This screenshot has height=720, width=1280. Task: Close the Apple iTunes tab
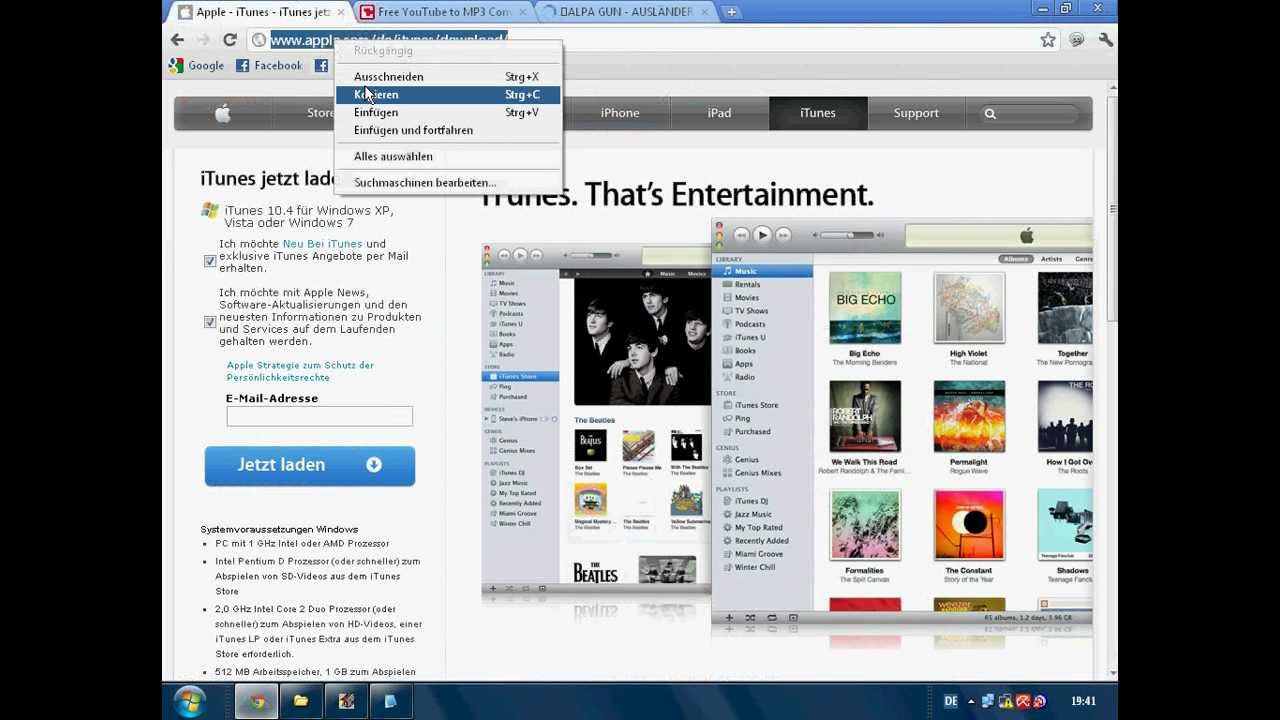click(x=341, y=12)
